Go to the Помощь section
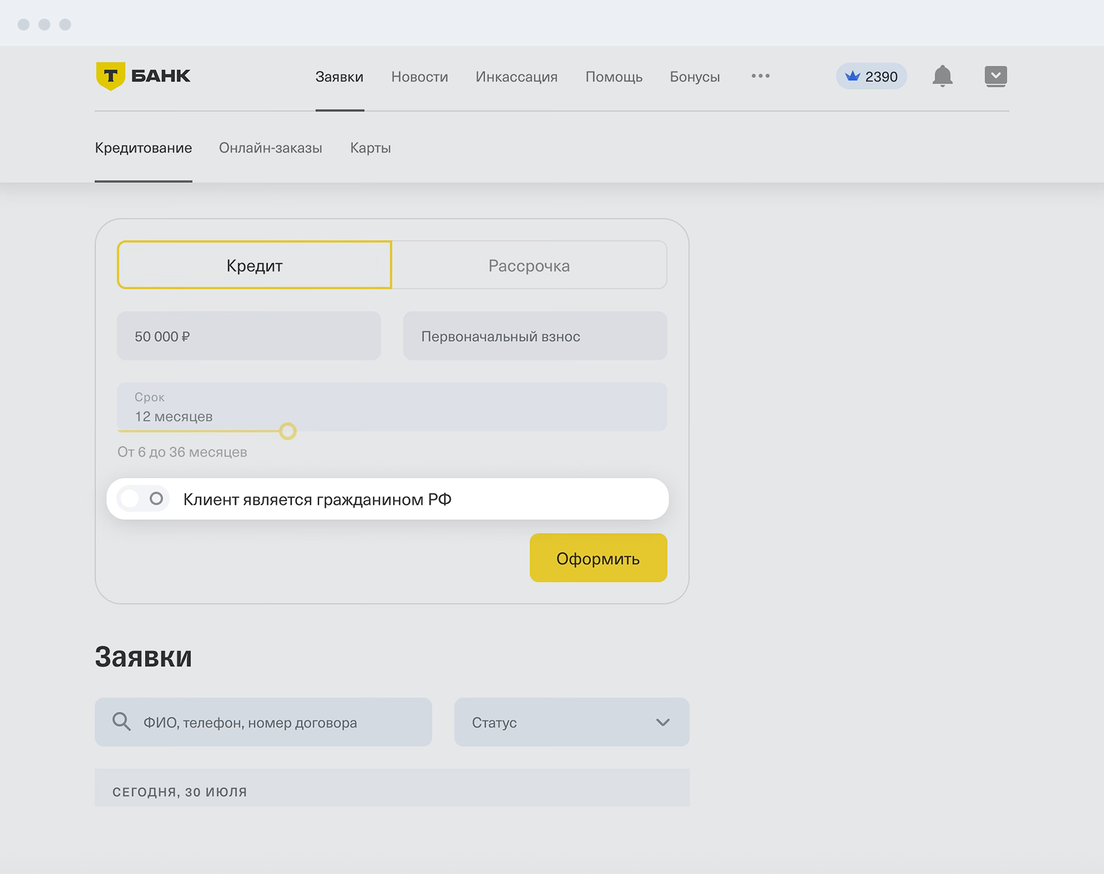Screen dimensions: 1104x874 pyautogui.click(x=614, y=76)
